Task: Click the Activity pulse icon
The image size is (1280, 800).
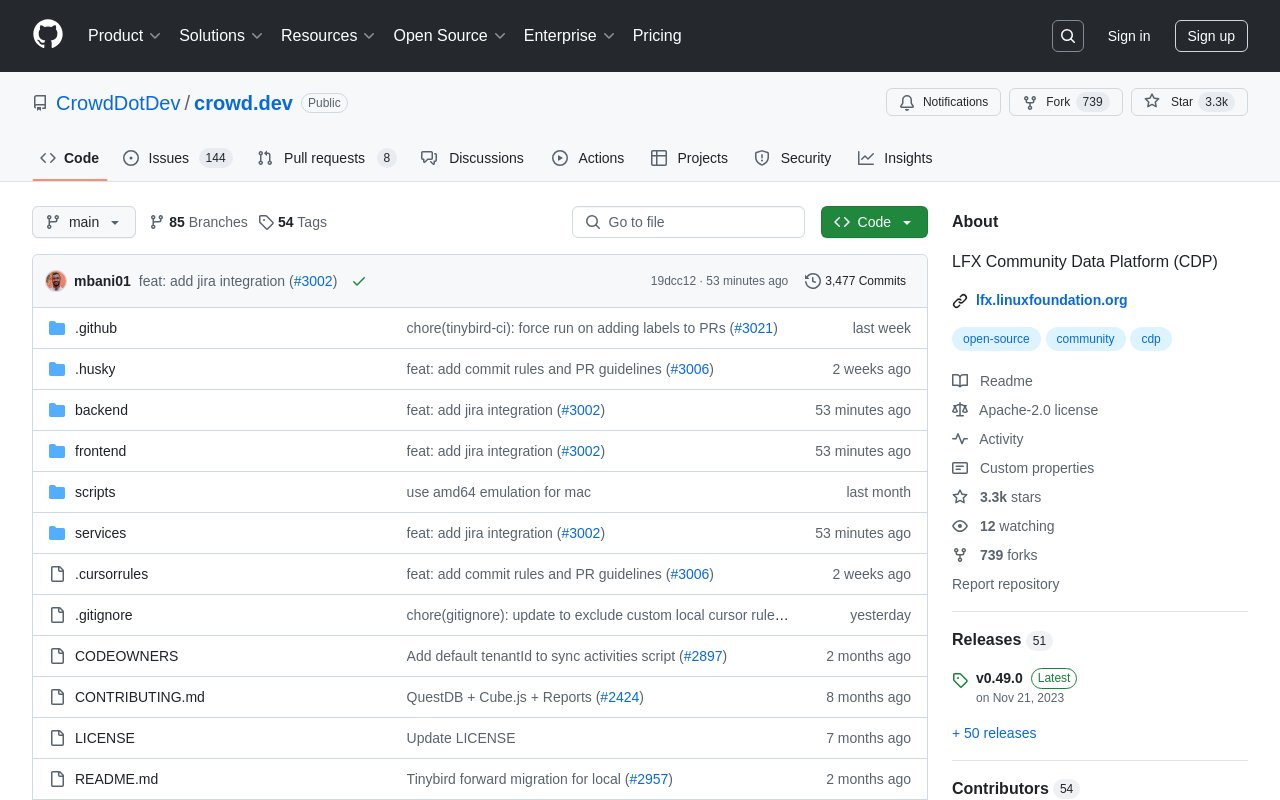Action: 960,439
